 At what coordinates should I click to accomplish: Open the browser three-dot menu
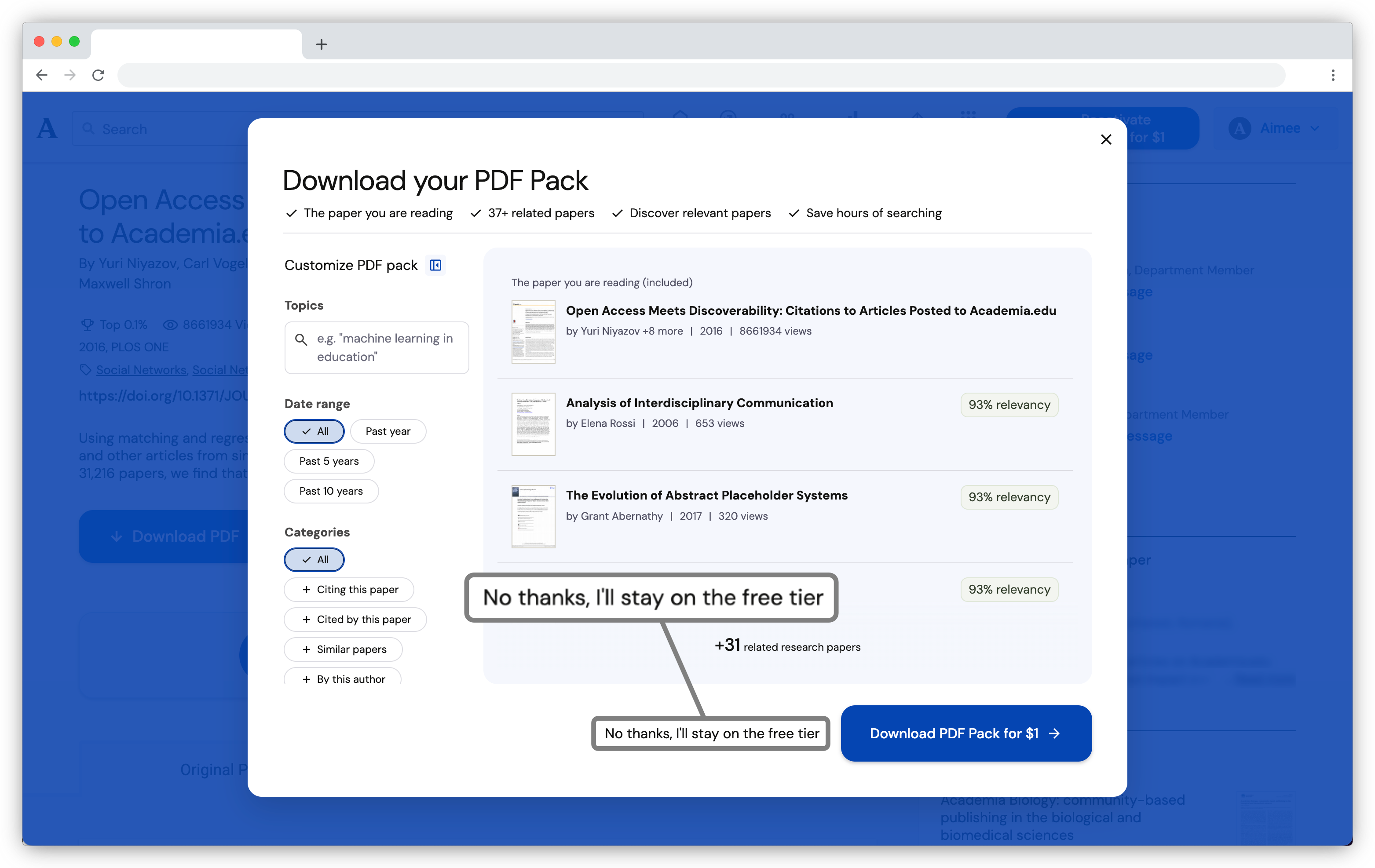click(1333, 75)
